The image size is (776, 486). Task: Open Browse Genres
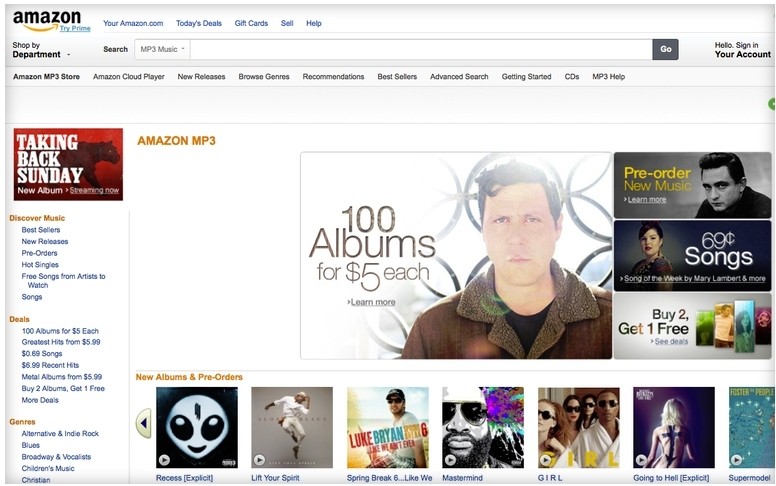264,77
